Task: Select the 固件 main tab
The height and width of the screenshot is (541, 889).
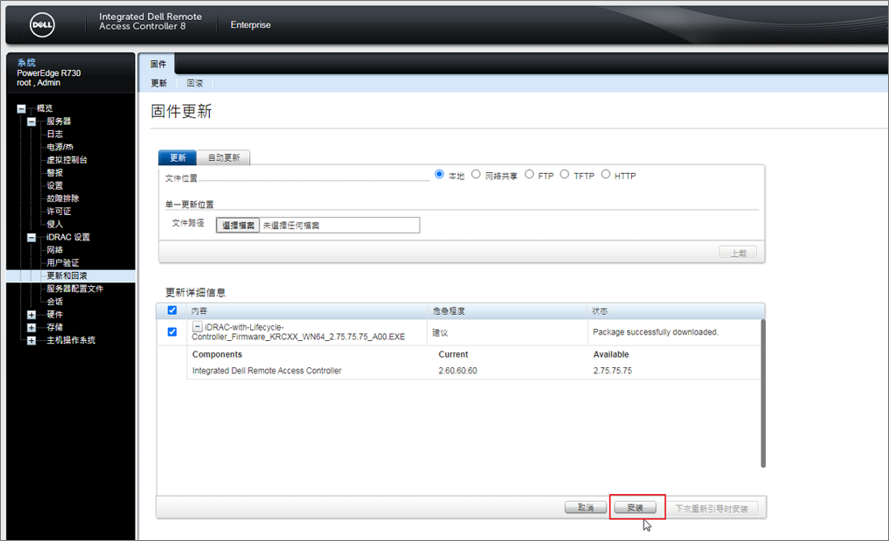Action: 158,64
